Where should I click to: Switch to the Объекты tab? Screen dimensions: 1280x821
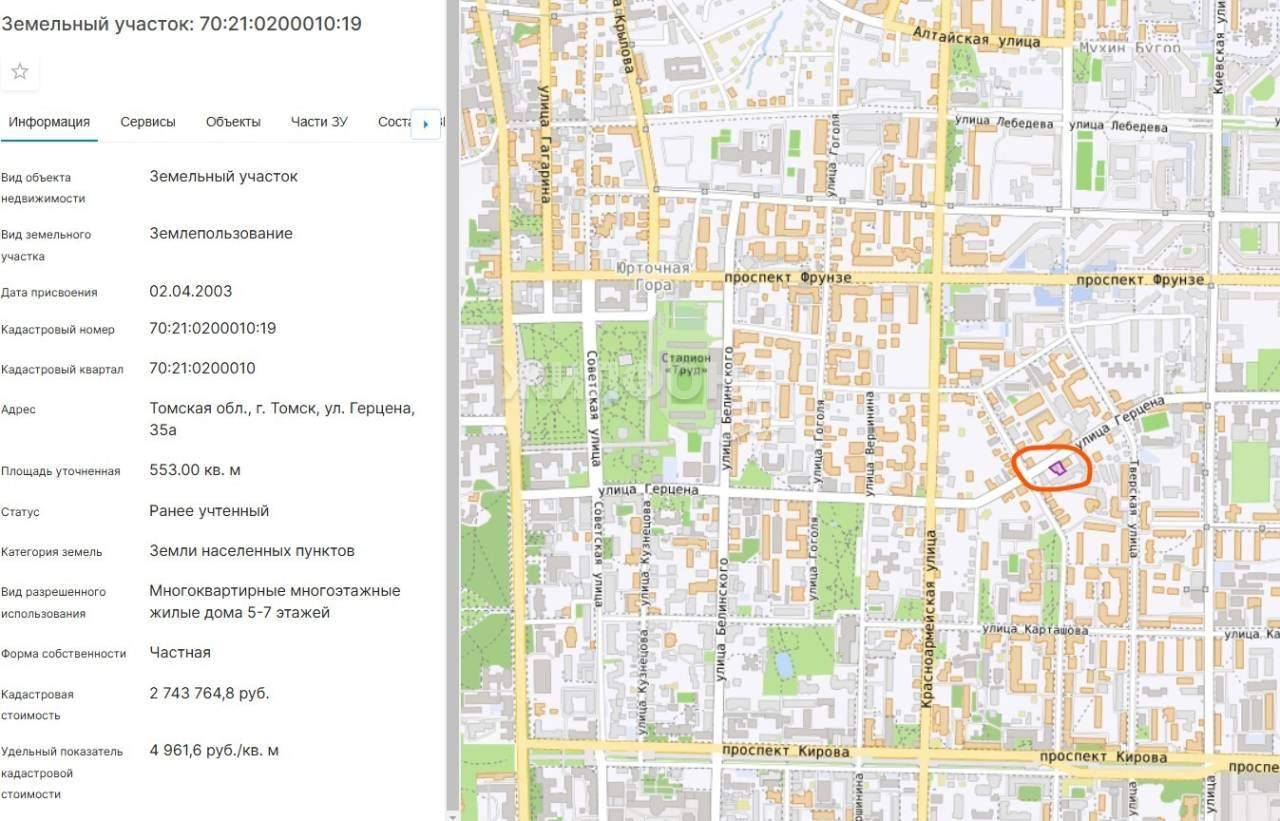233,122
